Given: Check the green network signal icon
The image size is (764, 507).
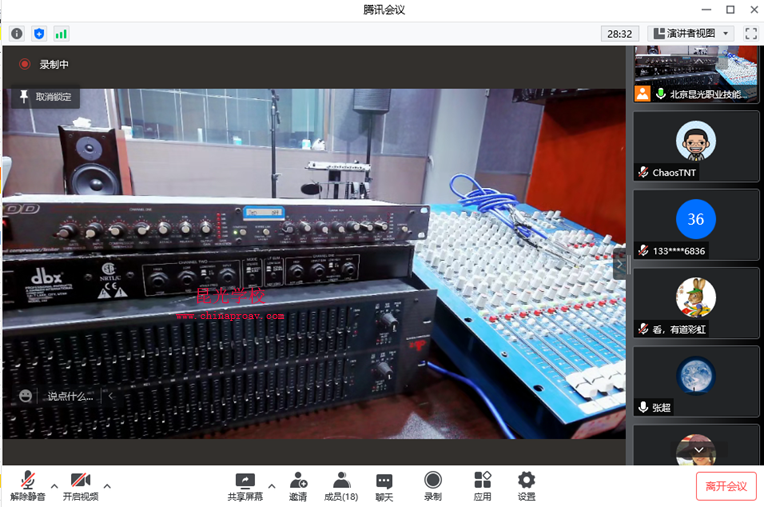Looking at the screenshot, I should point(61,33).
